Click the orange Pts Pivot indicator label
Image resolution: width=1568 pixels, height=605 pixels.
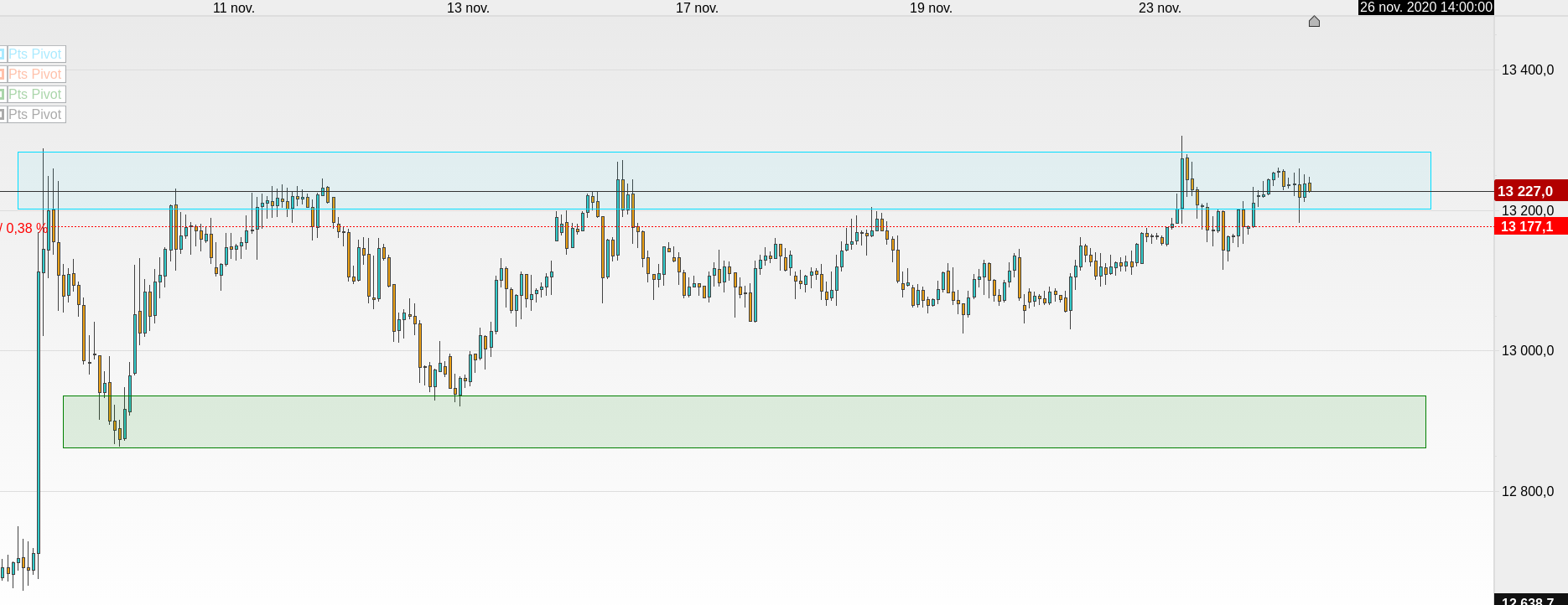coord(35,75)
